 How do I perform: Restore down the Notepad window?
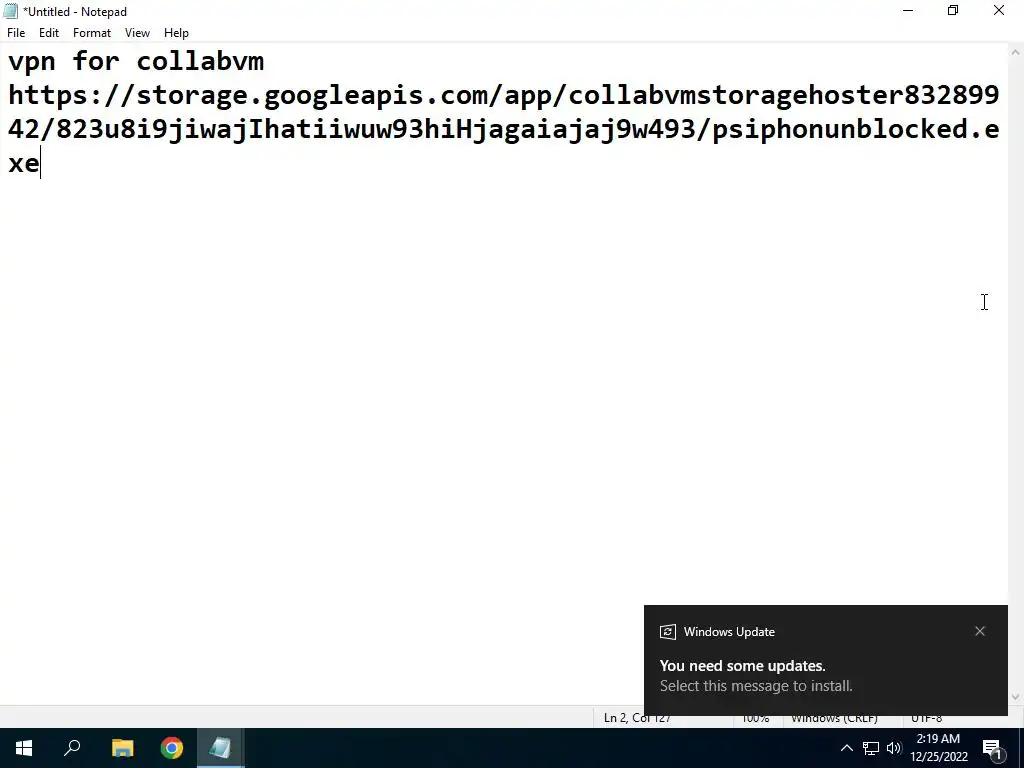953,10
